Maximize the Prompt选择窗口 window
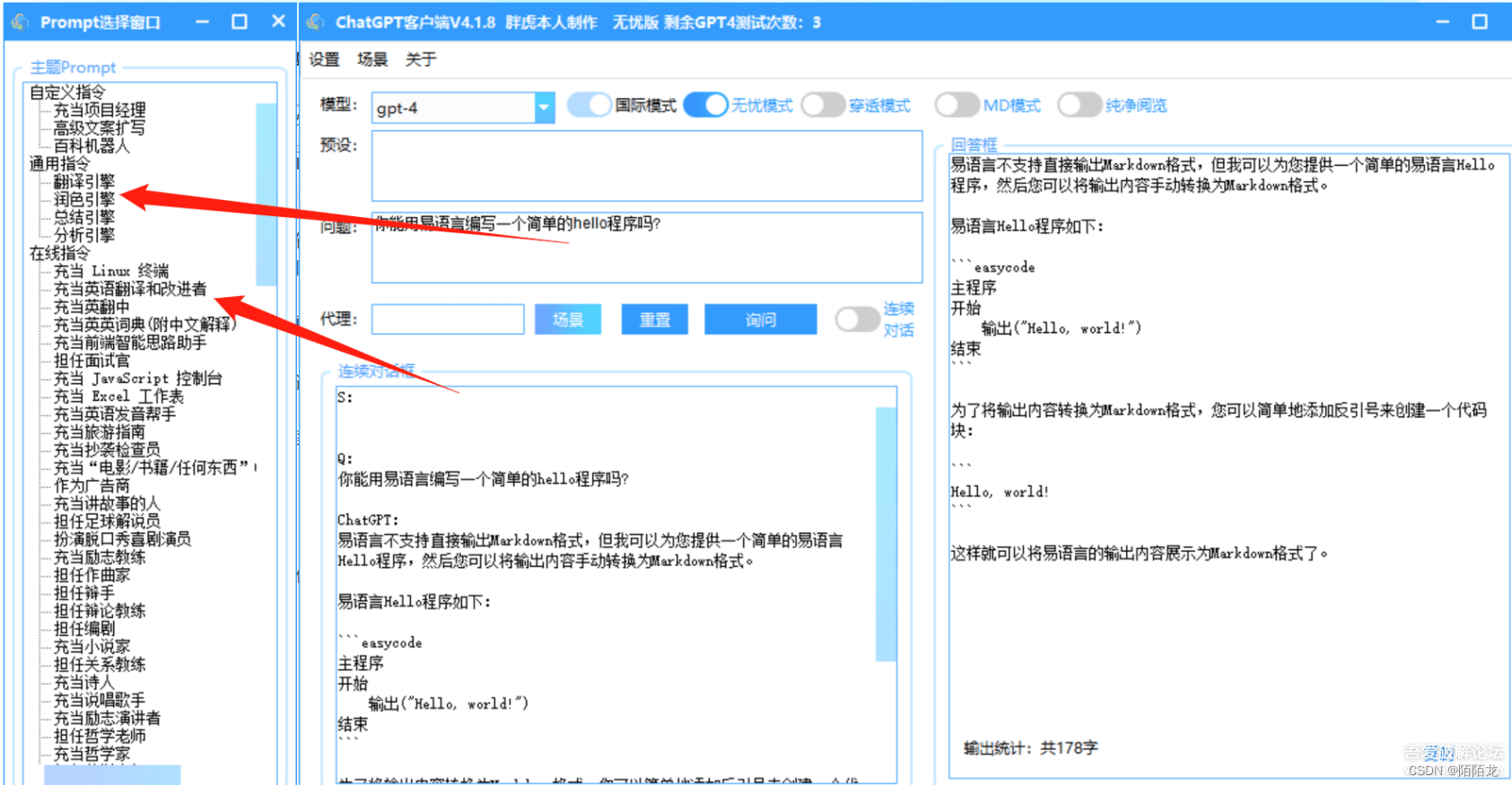Viewport: 1512px width, 785px height. pyautogui.click(x=240, y=22)
